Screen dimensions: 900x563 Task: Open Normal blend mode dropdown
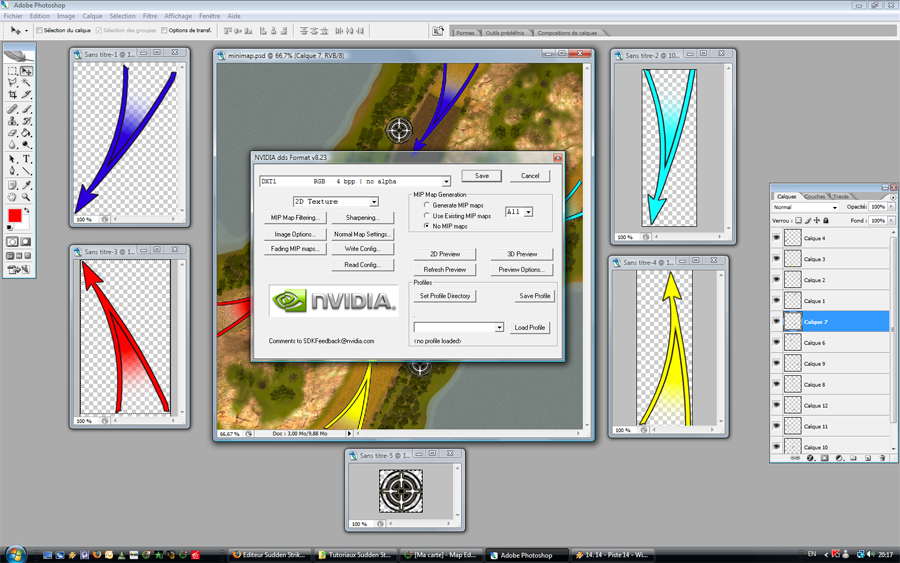[805, 207]
